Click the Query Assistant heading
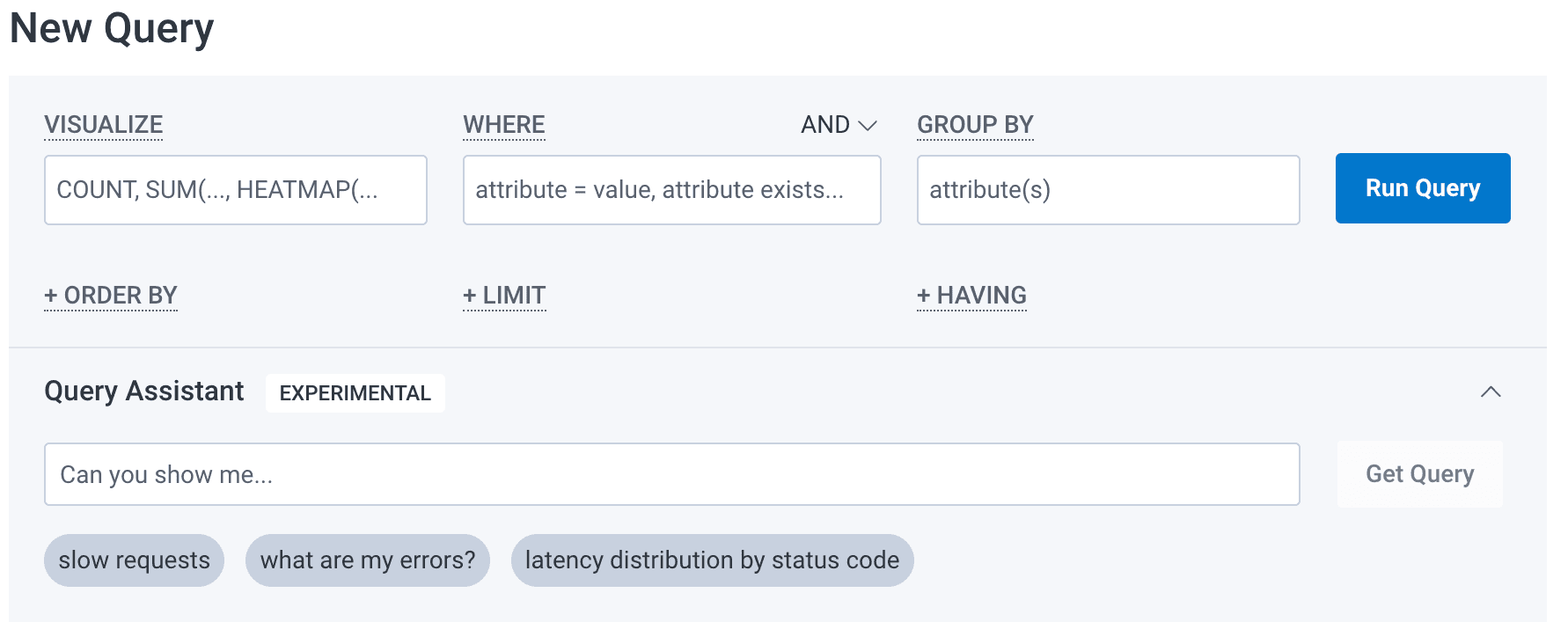The height and width of the screenshot is (644, 1568). pos(143,391)
